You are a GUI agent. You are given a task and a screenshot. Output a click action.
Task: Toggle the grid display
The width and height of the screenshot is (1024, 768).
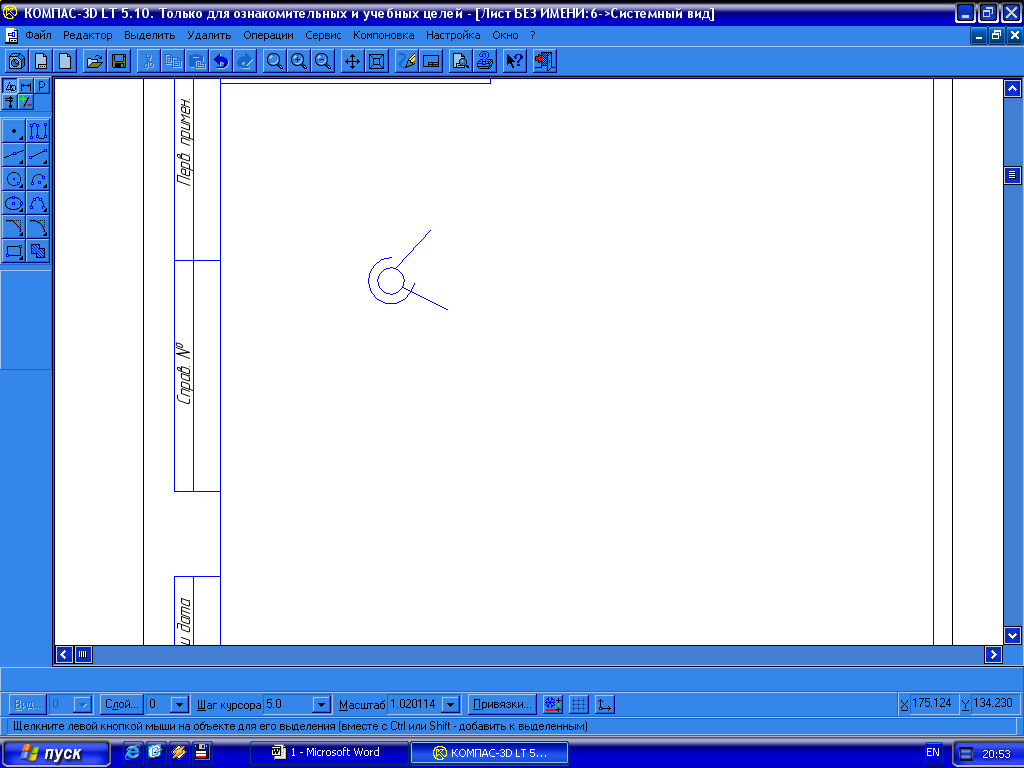click(579, 704)
